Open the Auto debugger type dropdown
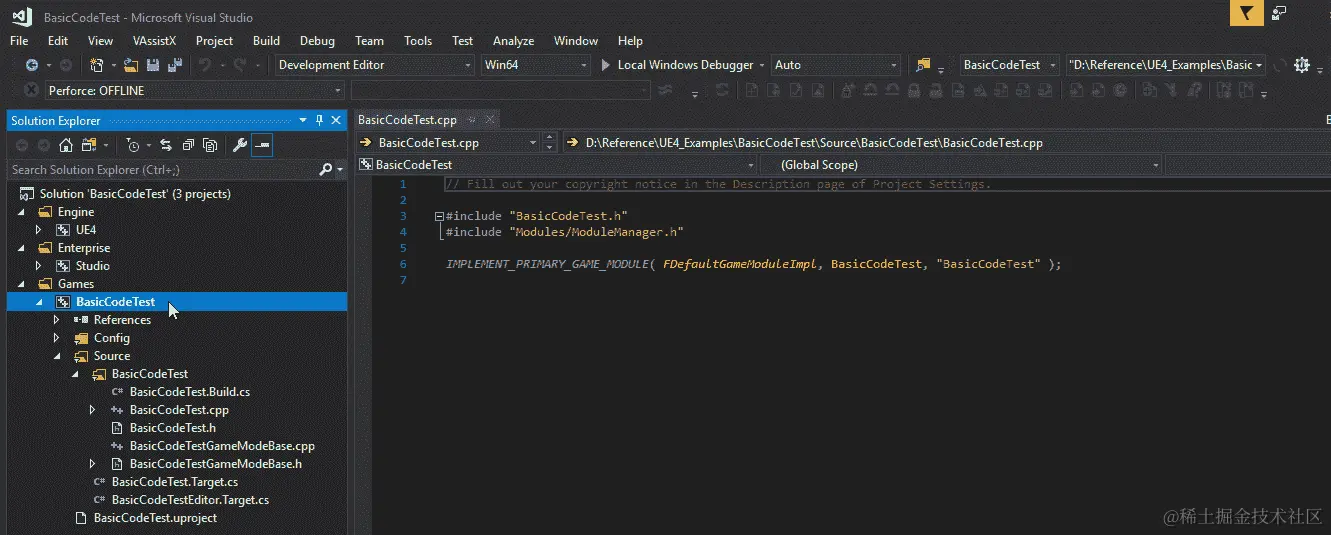 point(836,65)
